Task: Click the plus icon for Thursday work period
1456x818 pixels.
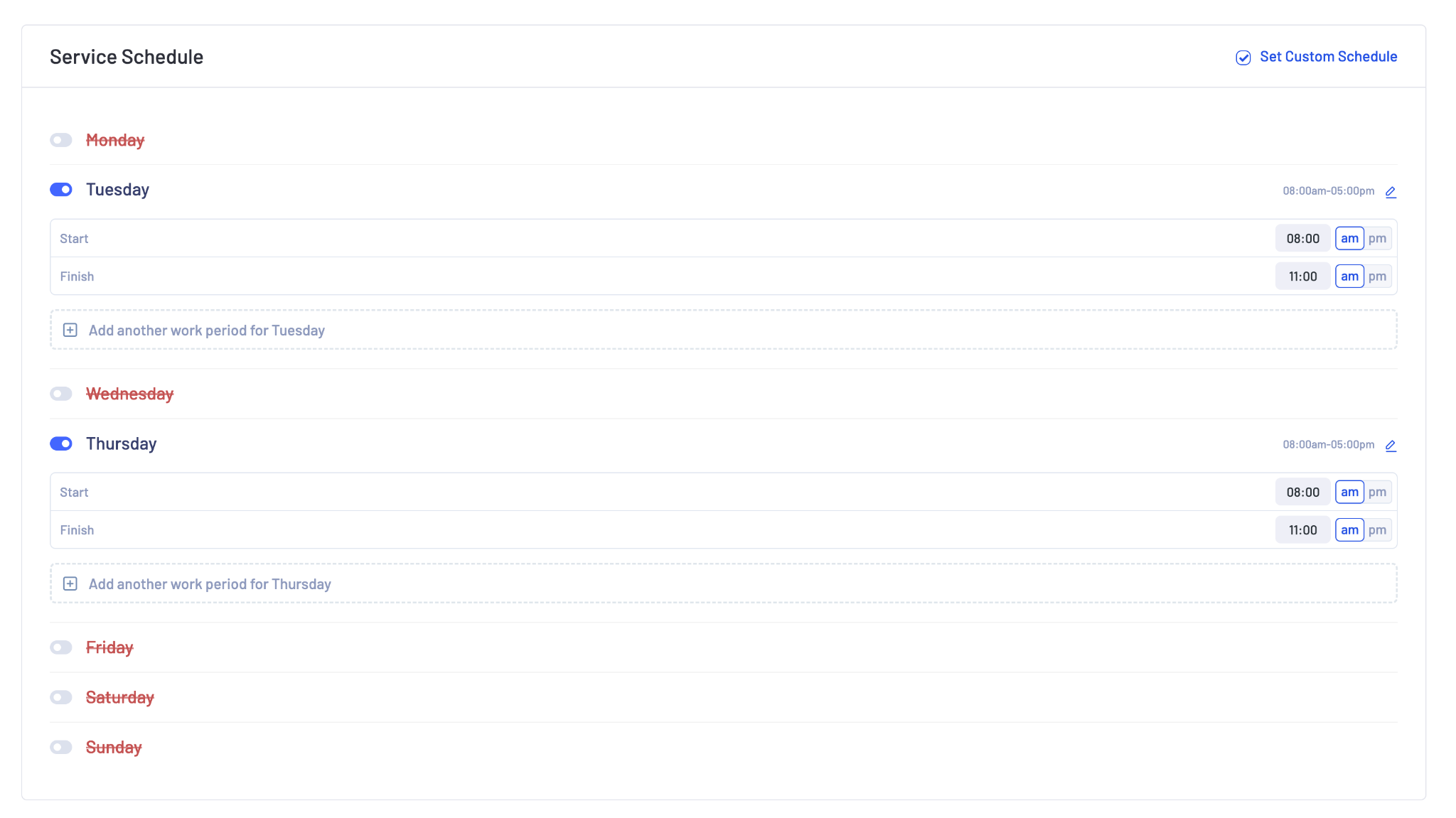Action: pos(69,583)
